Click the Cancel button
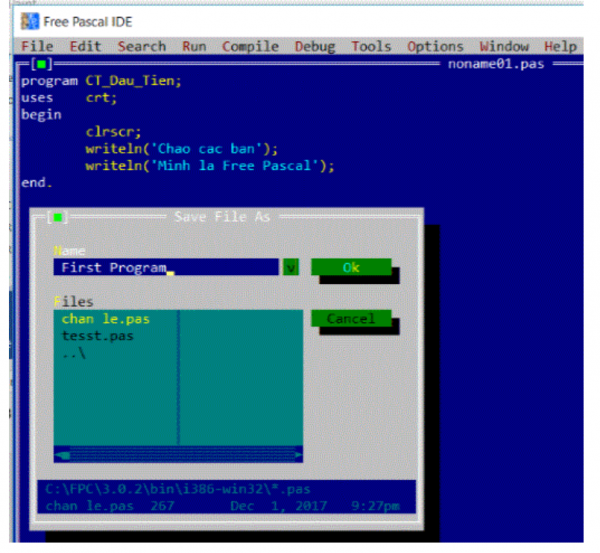 point(351,318)
